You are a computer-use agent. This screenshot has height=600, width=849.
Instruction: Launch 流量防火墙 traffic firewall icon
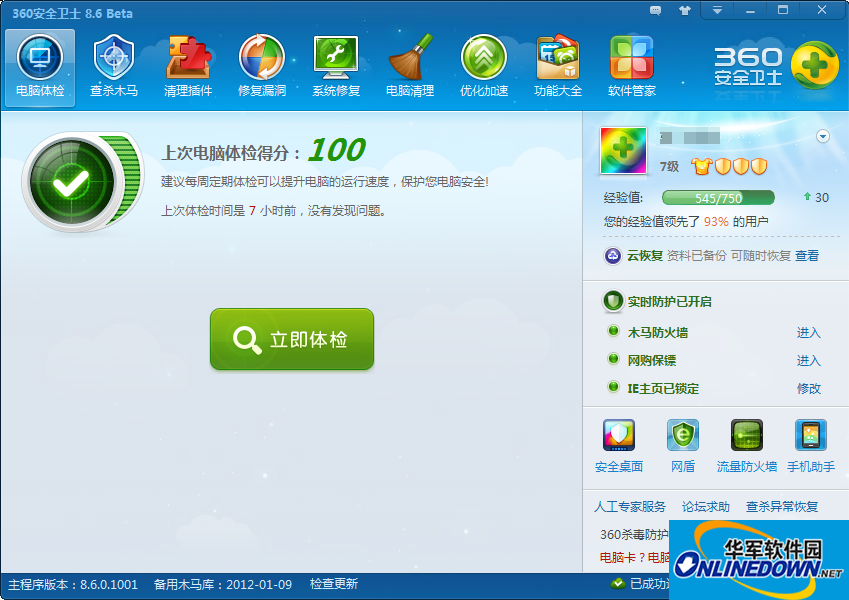tap(746, 436)
